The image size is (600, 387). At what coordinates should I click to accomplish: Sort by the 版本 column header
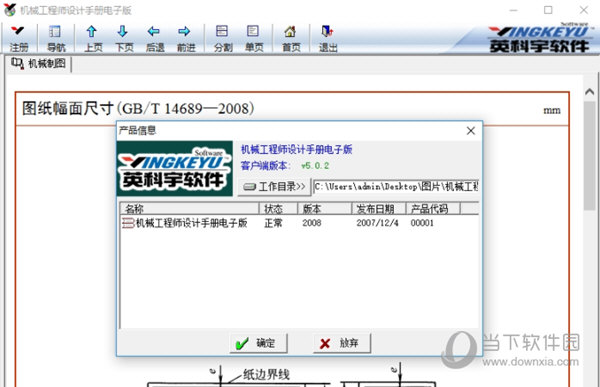click(324, 209)
